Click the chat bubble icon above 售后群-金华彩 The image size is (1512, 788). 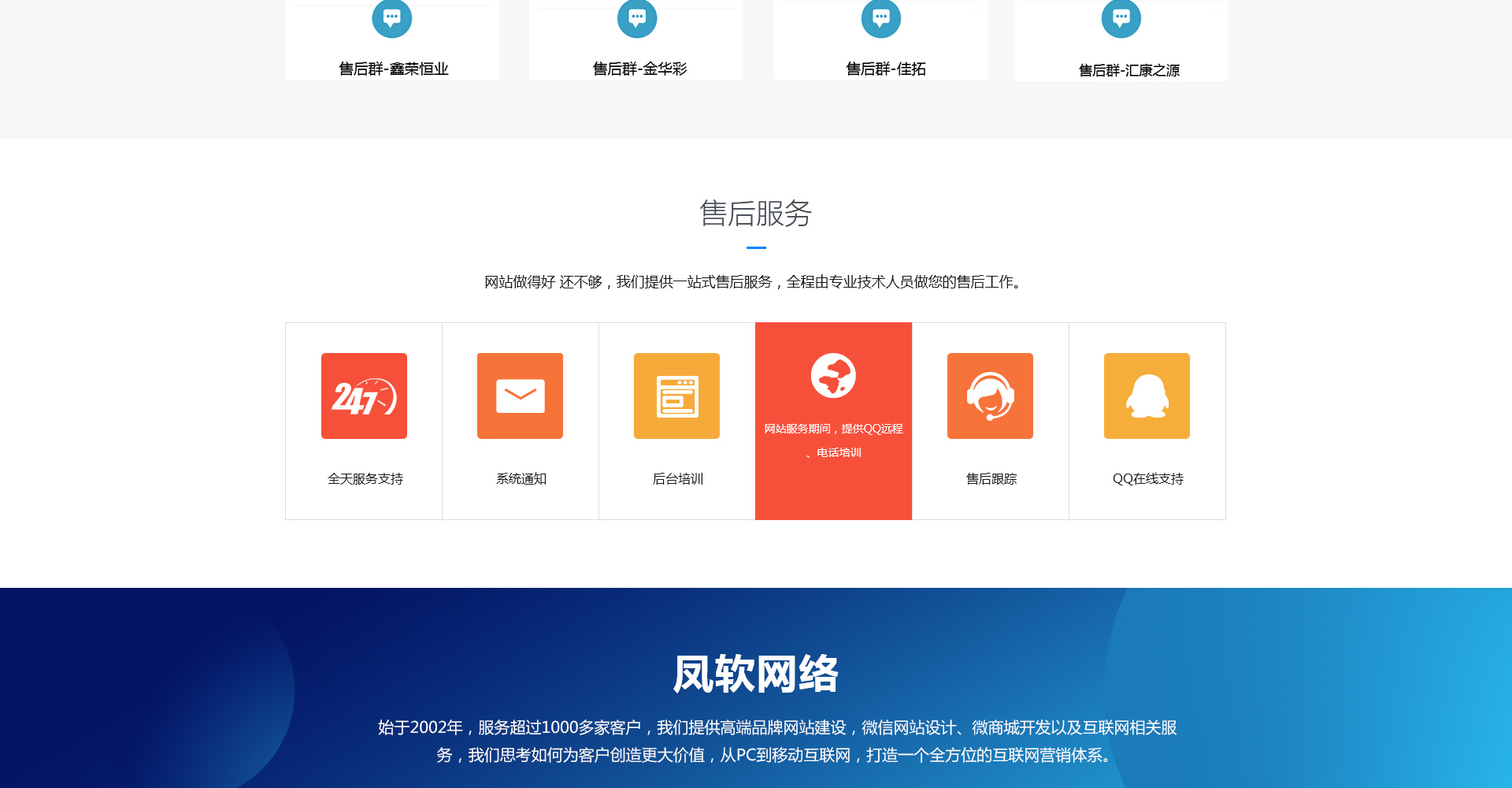pyautogui.click(x=636, y=17)
